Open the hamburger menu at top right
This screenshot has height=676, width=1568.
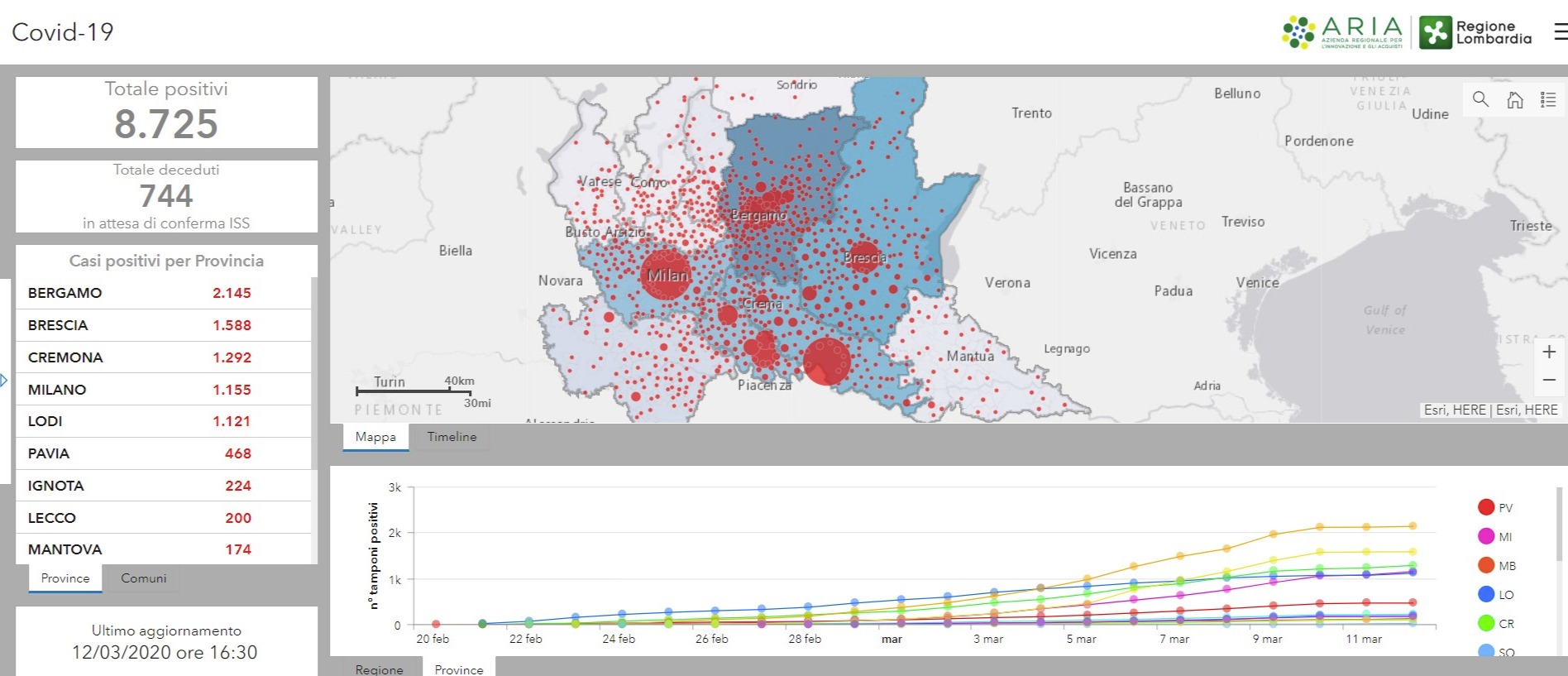pos(1561,31)
